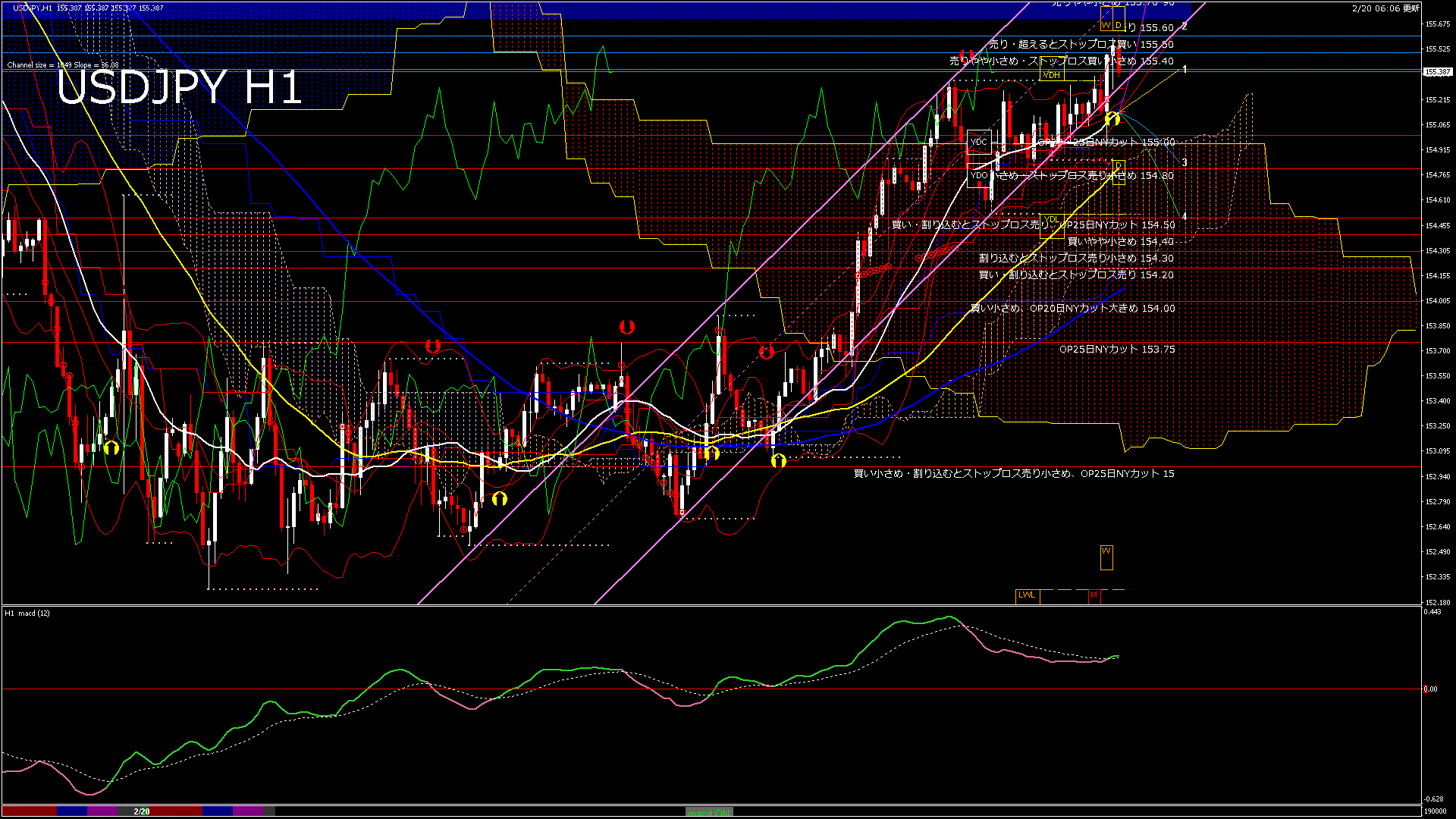Click the 2/20 06:06 更新 update timestamp
The width and height of the screenshot is (1456, 819).
coord(1385,8)
